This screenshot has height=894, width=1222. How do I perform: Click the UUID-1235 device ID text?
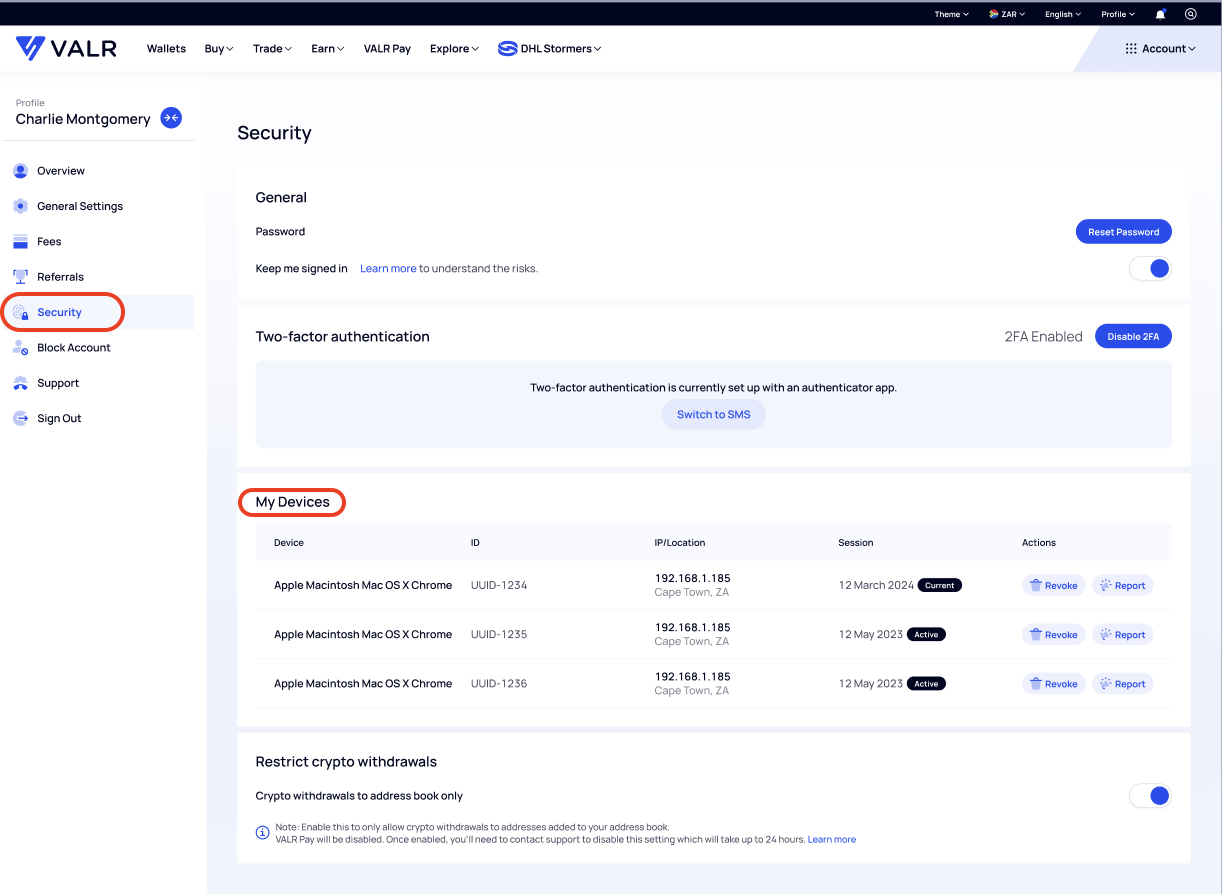tap(499, 634)
